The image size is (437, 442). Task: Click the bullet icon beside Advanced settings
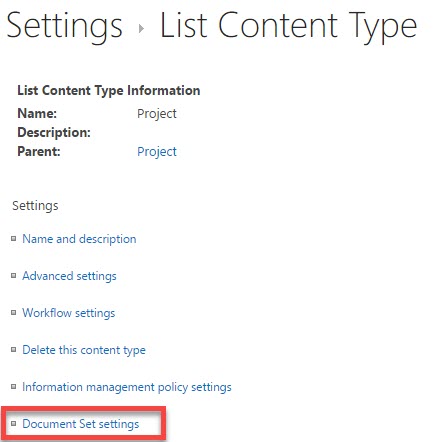click(x=13, y=276)
